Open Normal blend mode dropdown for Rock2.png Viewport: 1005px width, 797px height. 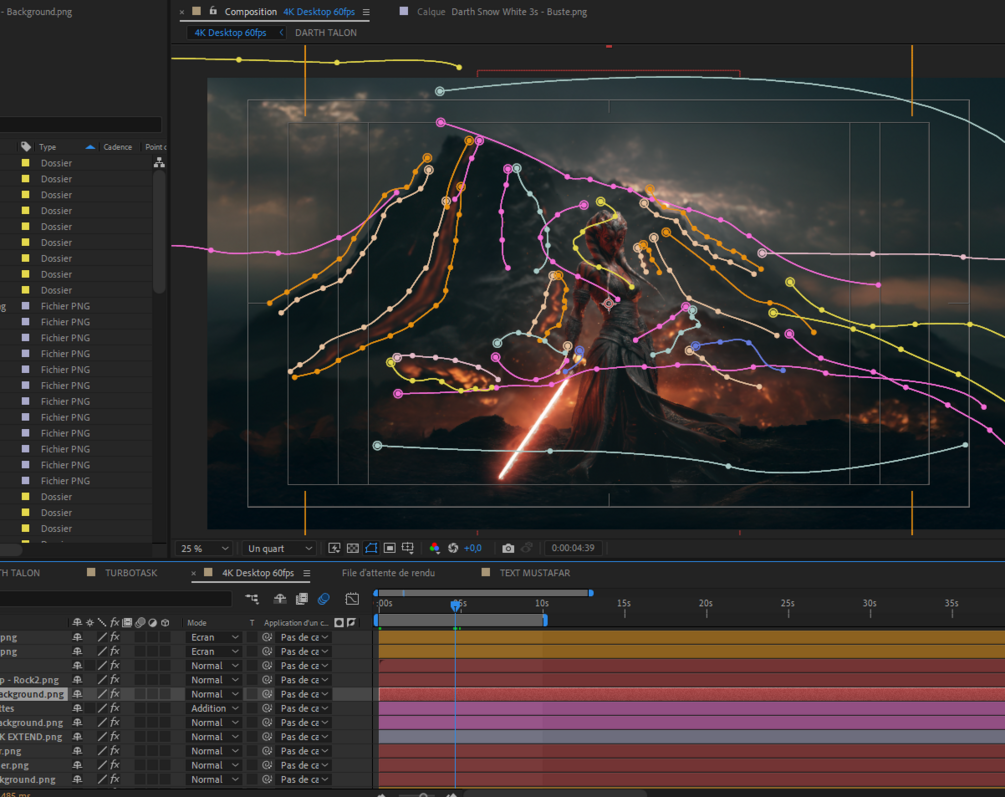coord(214,680)
